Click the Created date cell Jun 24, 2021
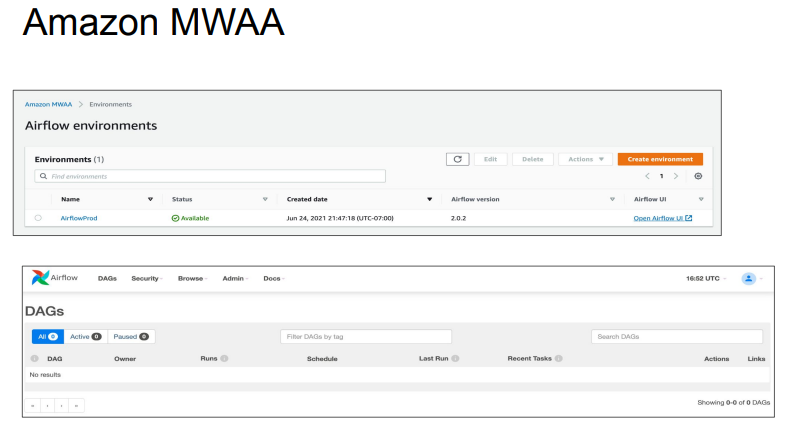 click(340, 218)
